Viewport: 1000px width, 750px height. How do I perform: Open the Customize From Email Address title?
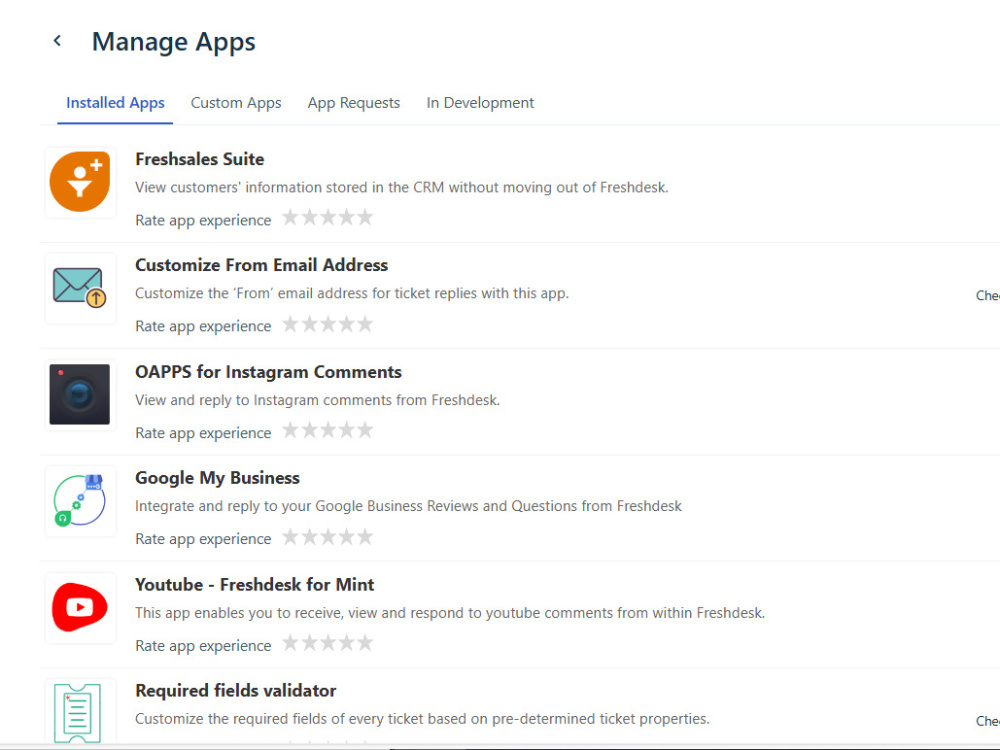click(x=261, y=265)
